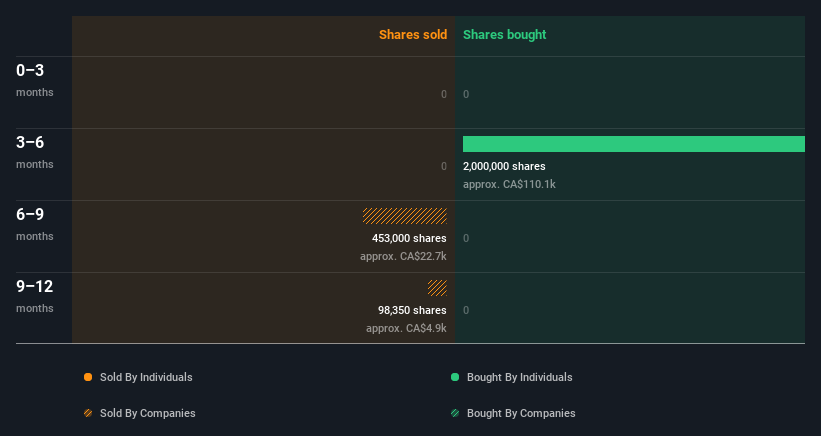Click the 0–3 months row label
Viewport: 821px width, 436px height.
35,80
